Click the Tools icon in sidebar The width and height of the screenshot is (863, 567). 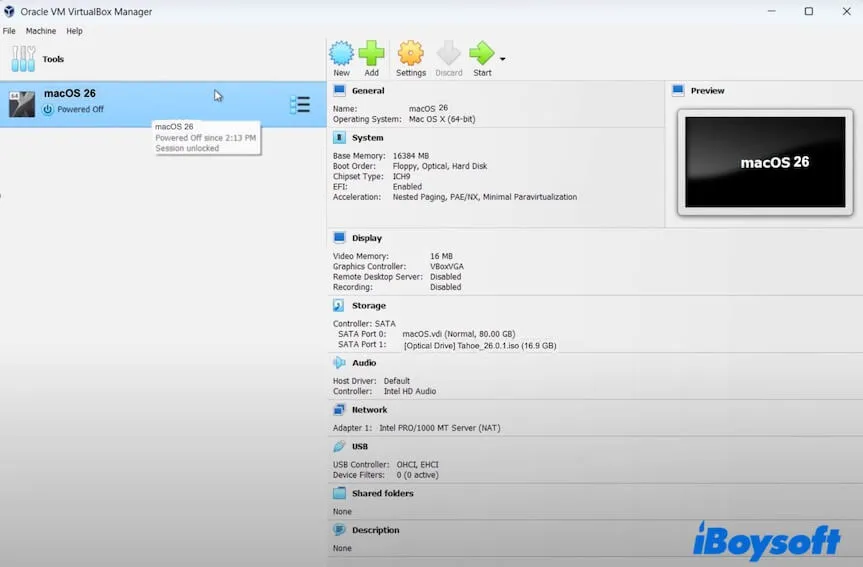point(23,59)
